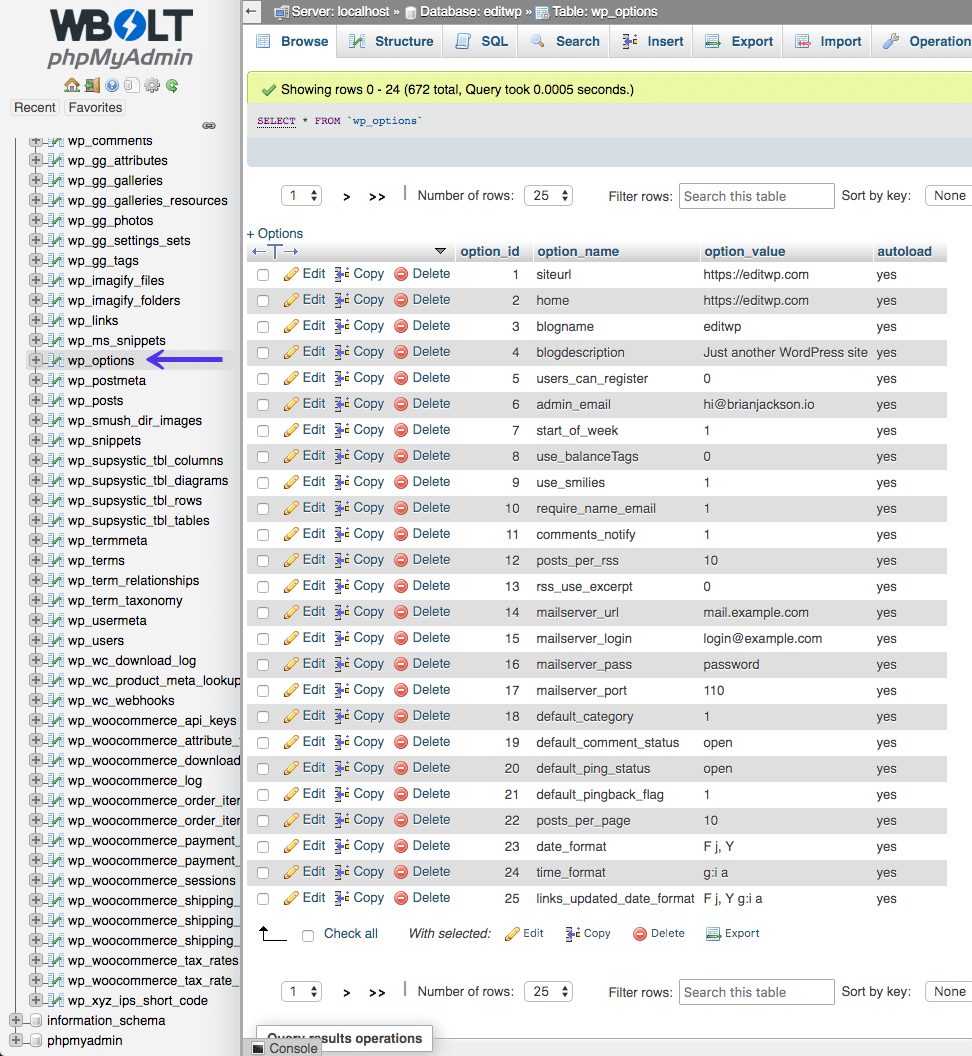The width and height of the screenshot is (972, 1056).
Task: Click the phpMyAdmin home icon
Action: 71,85
